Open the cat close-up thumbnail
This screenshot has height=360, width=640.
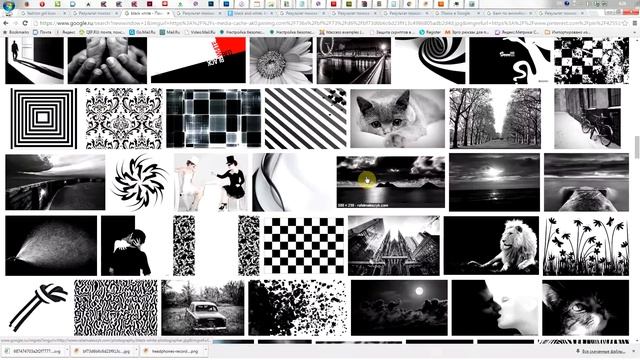585,308
